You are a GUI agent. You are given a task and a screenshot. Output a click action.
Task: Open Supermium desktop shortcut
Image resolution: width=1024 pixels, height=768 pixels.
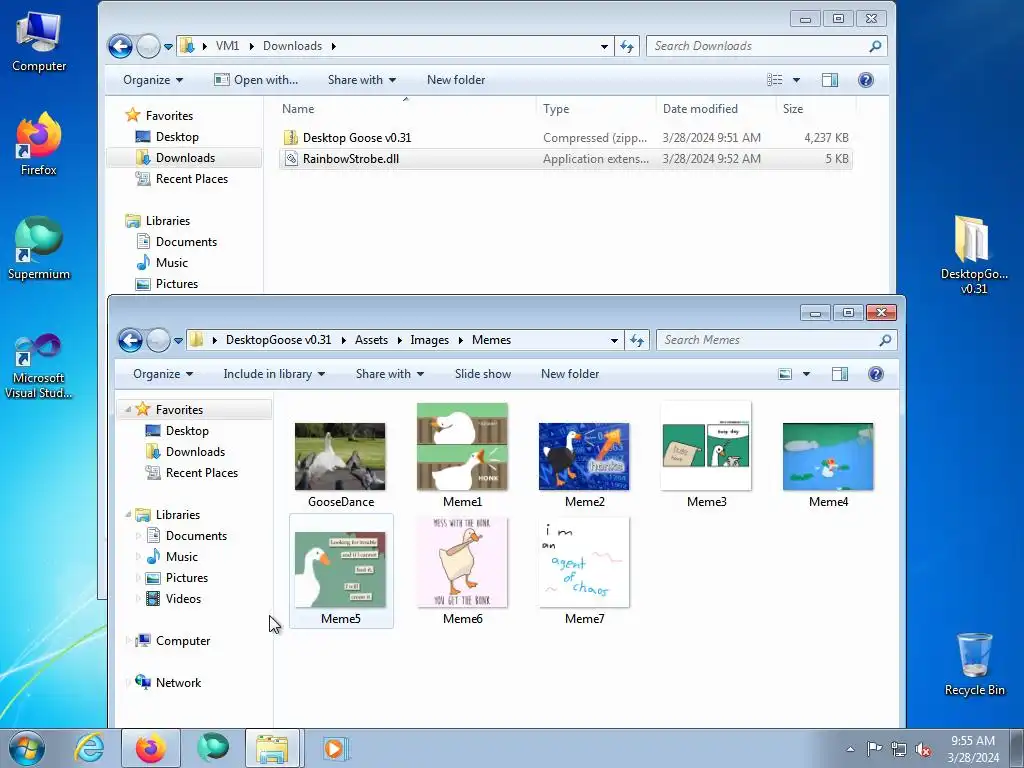(39, 249)
